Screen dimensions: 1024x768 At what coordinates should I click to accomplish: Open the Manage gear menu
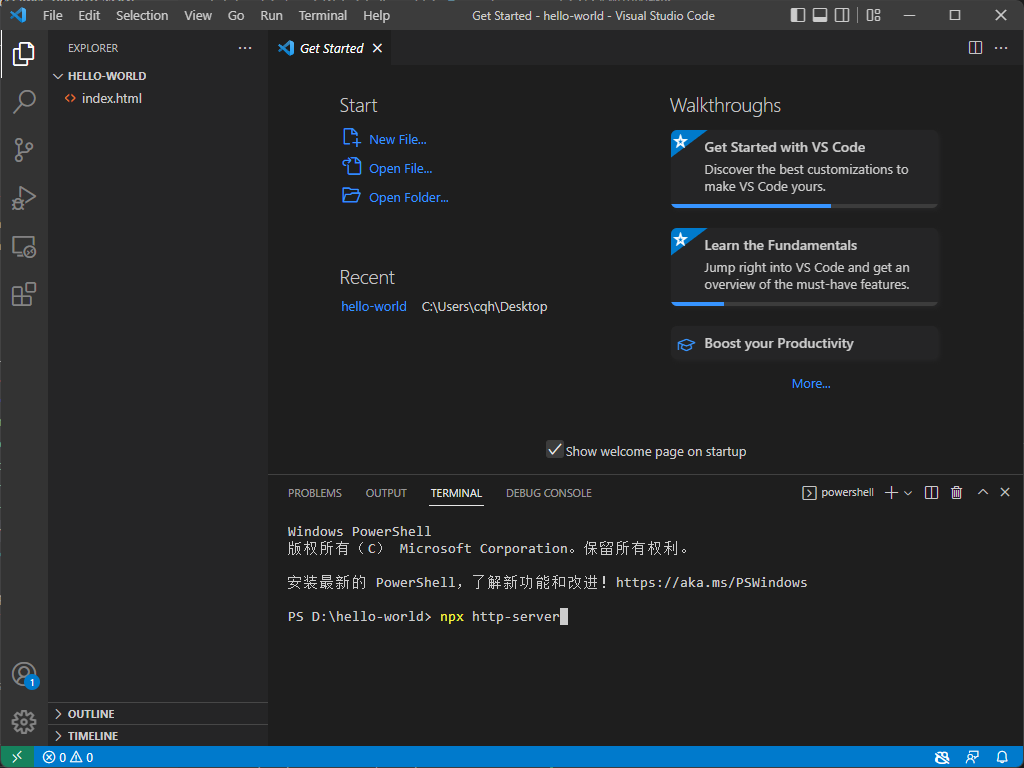coord(24,722)
